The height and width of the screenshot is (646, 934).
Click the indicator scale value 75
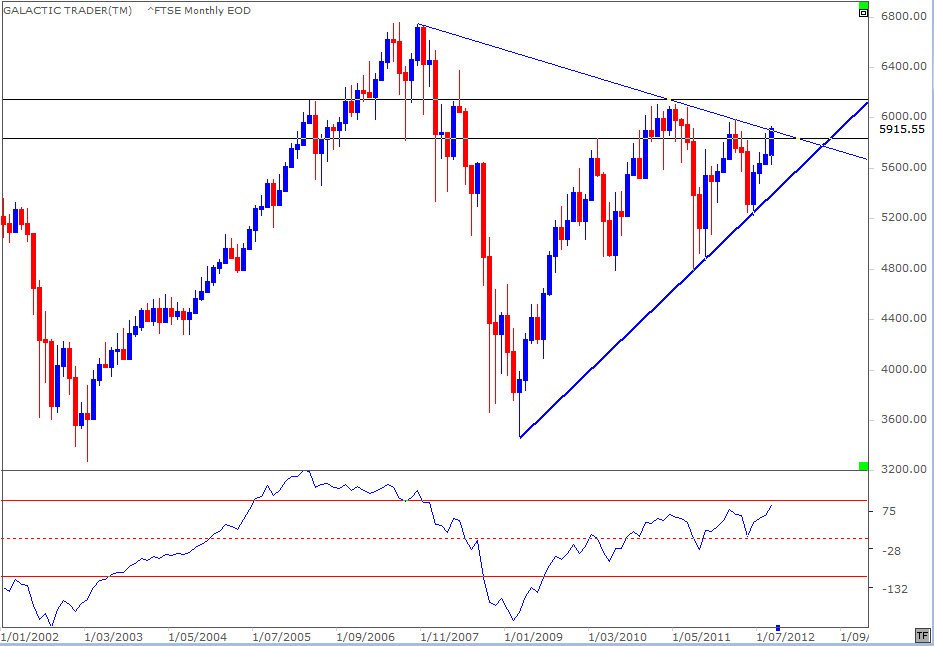pos(889,511)
